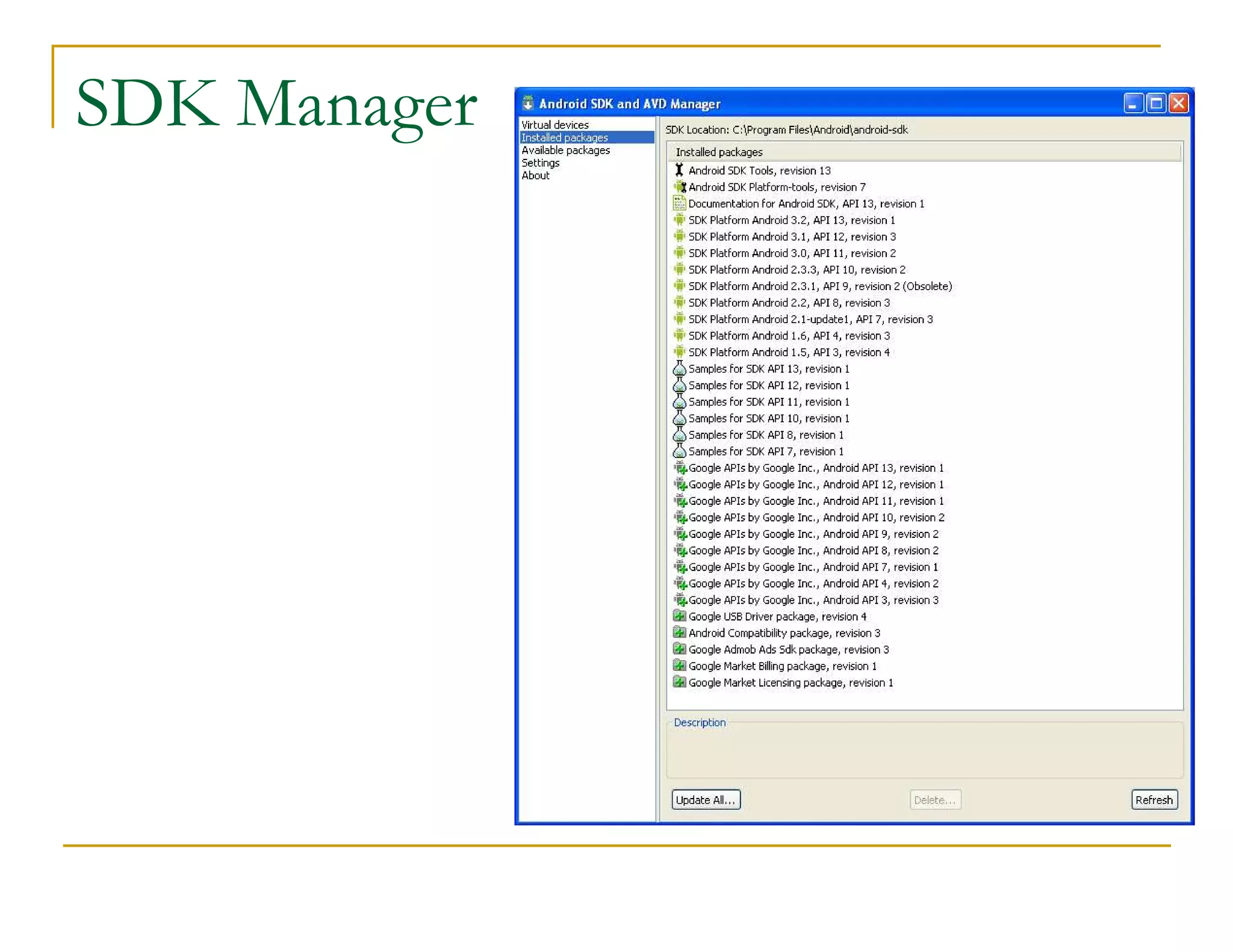
Task: Click the flask icon for Samples API 12
Action: pos(679,385)
